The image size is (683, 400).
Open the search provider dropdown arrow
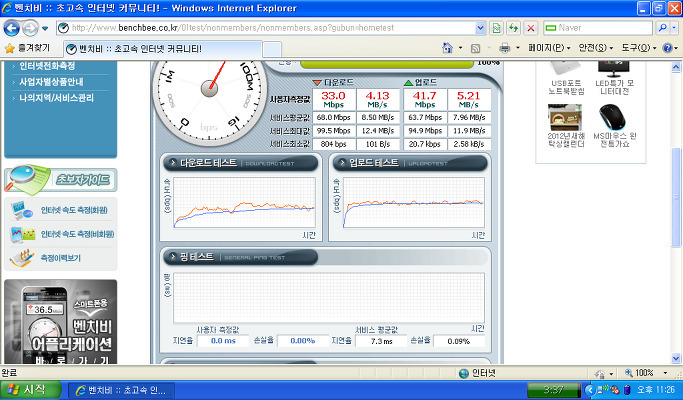[674, 28]
